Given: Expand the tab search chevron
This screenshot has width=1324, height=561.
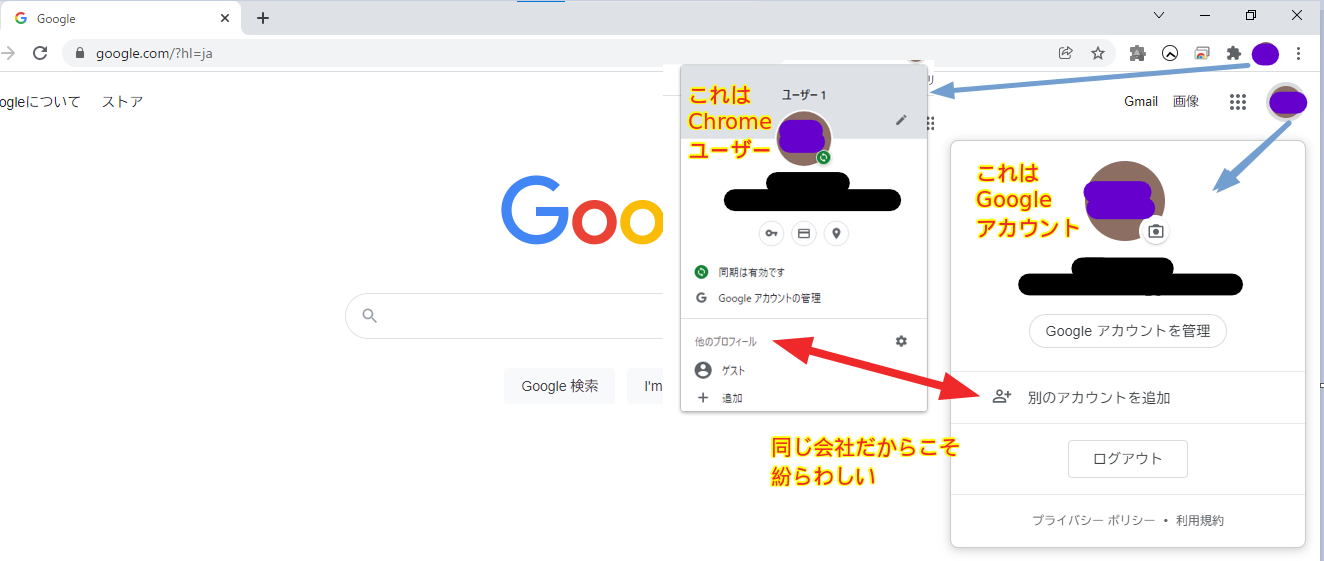Looking at the screenshot, I should [x=1159, y=16].
